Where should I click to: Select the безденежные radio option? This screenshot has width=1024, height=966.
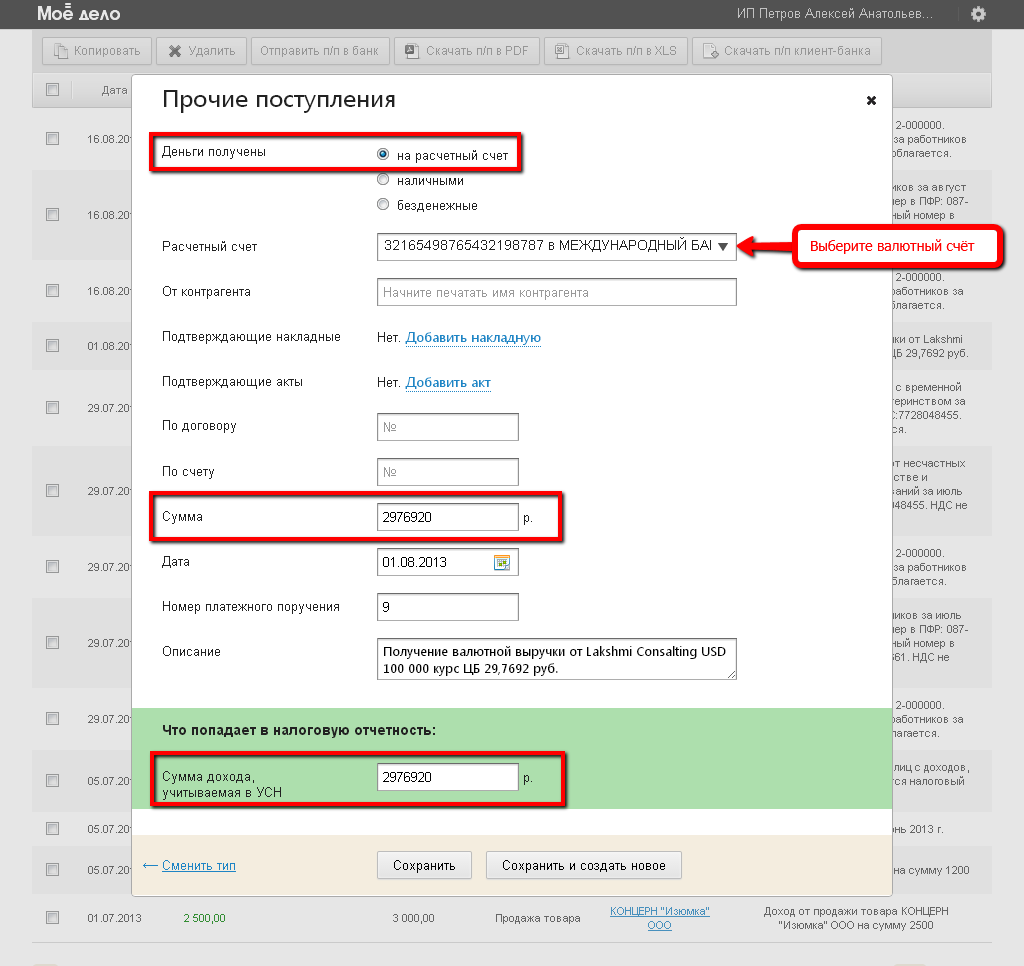383,205
